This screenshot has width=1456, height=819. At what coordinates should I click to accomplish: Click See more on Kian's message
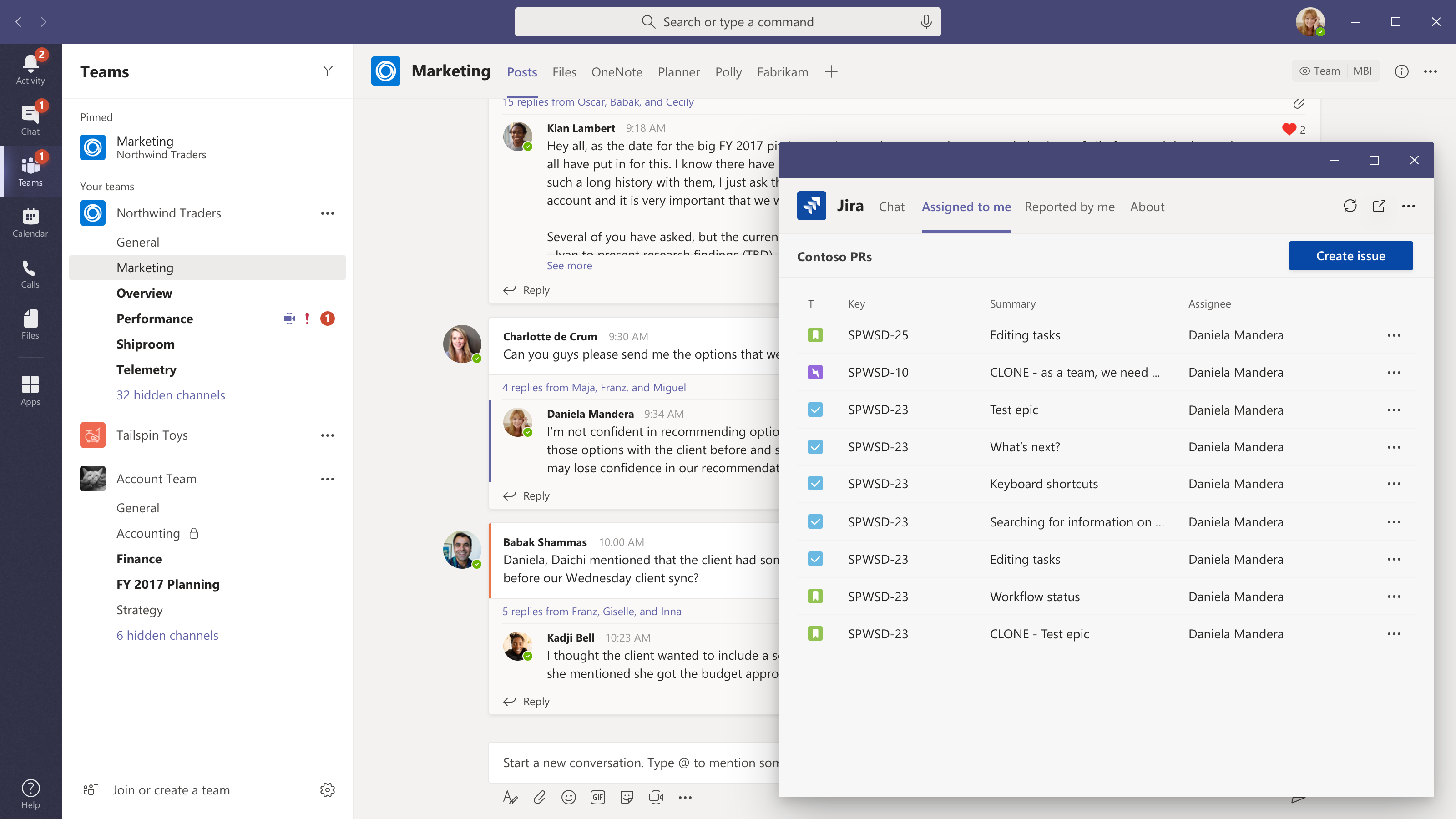click(569, 266)
